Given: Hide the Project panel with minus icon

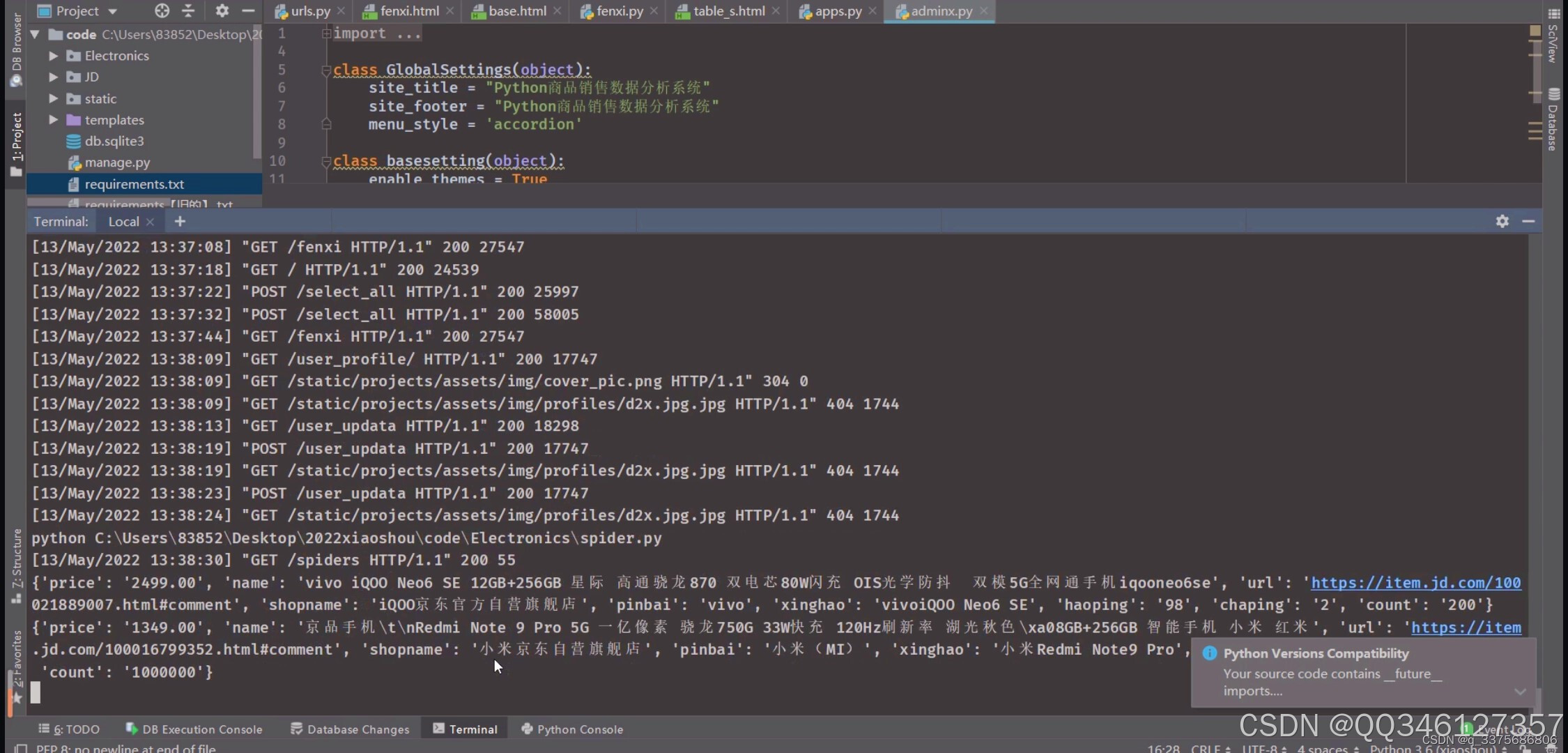Looking at the screenshot, I should coord(247,10).
